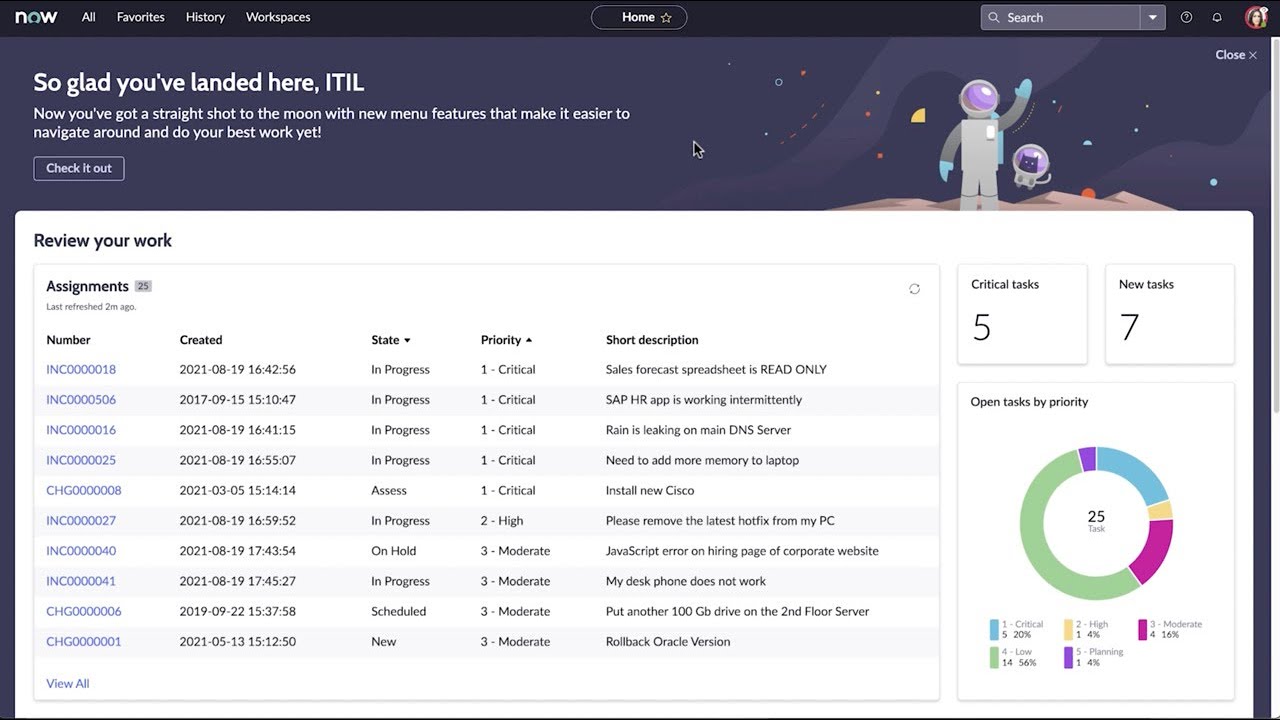Click the created date 2017-09-15 15:10:47
This screenshot has height=720, width=1280.
point(238,399)
